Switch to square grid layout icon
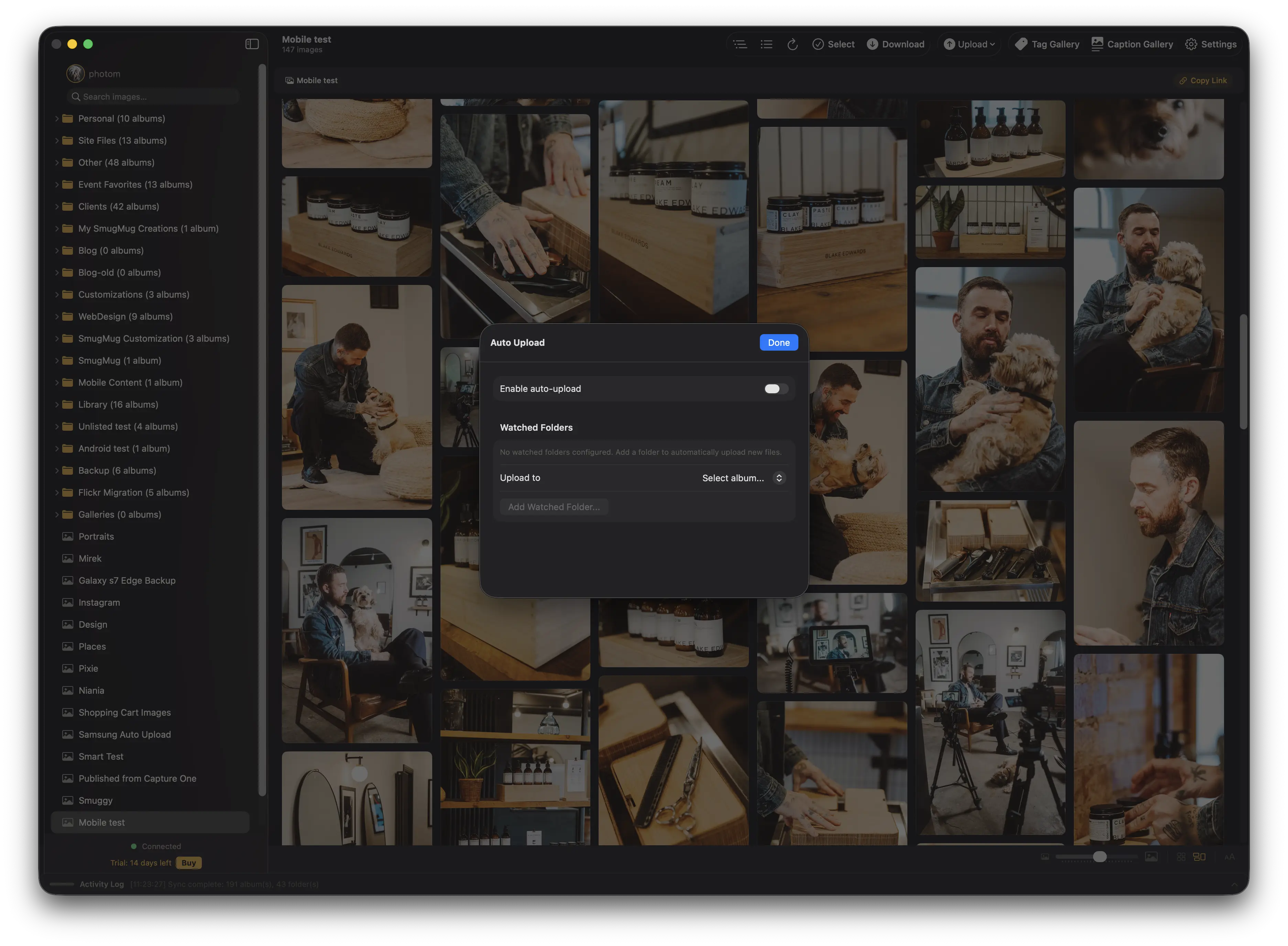This screenshot has width=1288, height=946. [1181, 857]
